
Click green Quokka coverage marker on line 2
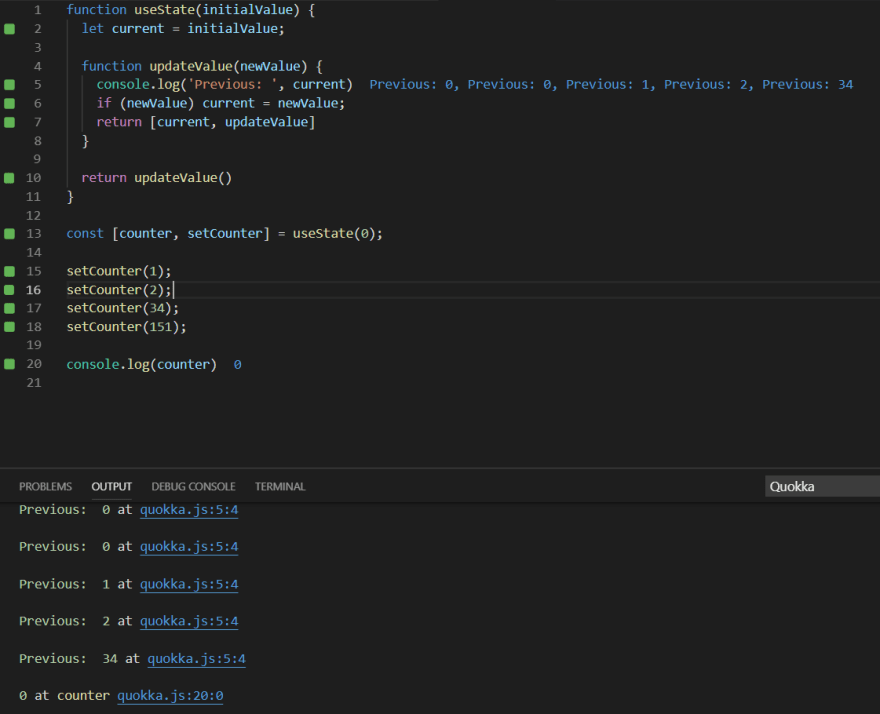tap(10, 29)
